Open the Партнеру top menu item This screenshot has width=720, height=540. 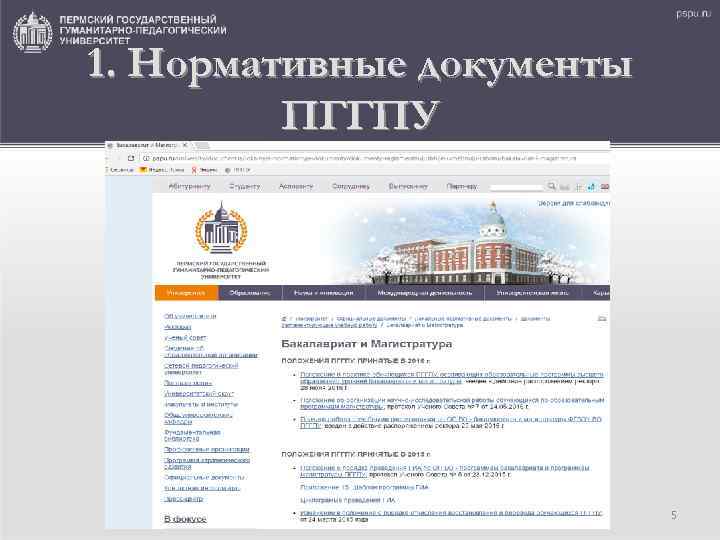coord(461,186)
